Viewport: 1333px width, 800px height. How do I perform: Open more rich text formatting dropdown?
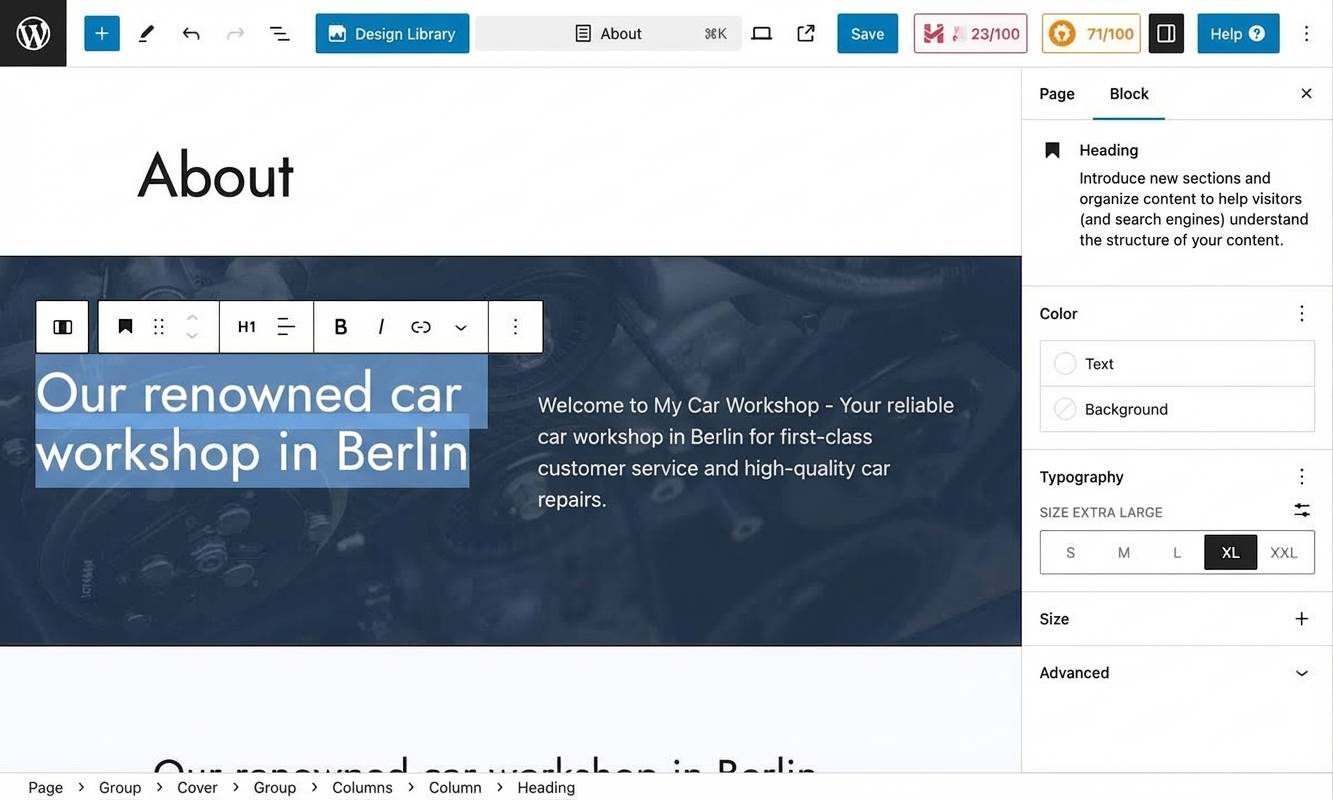coord(461,327)
